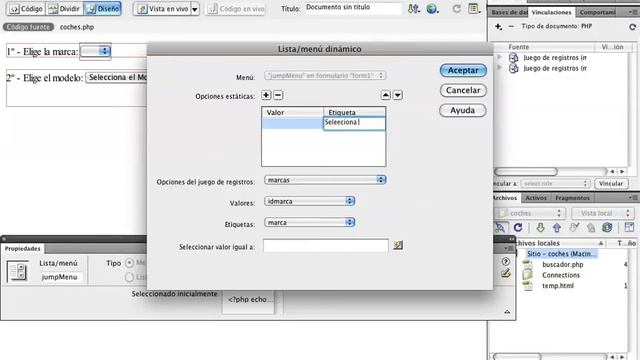Image resolution: width=640 pixels, height=360 pixels.
Task: Click the Etiqueta text field
Action: coord(354,123)
